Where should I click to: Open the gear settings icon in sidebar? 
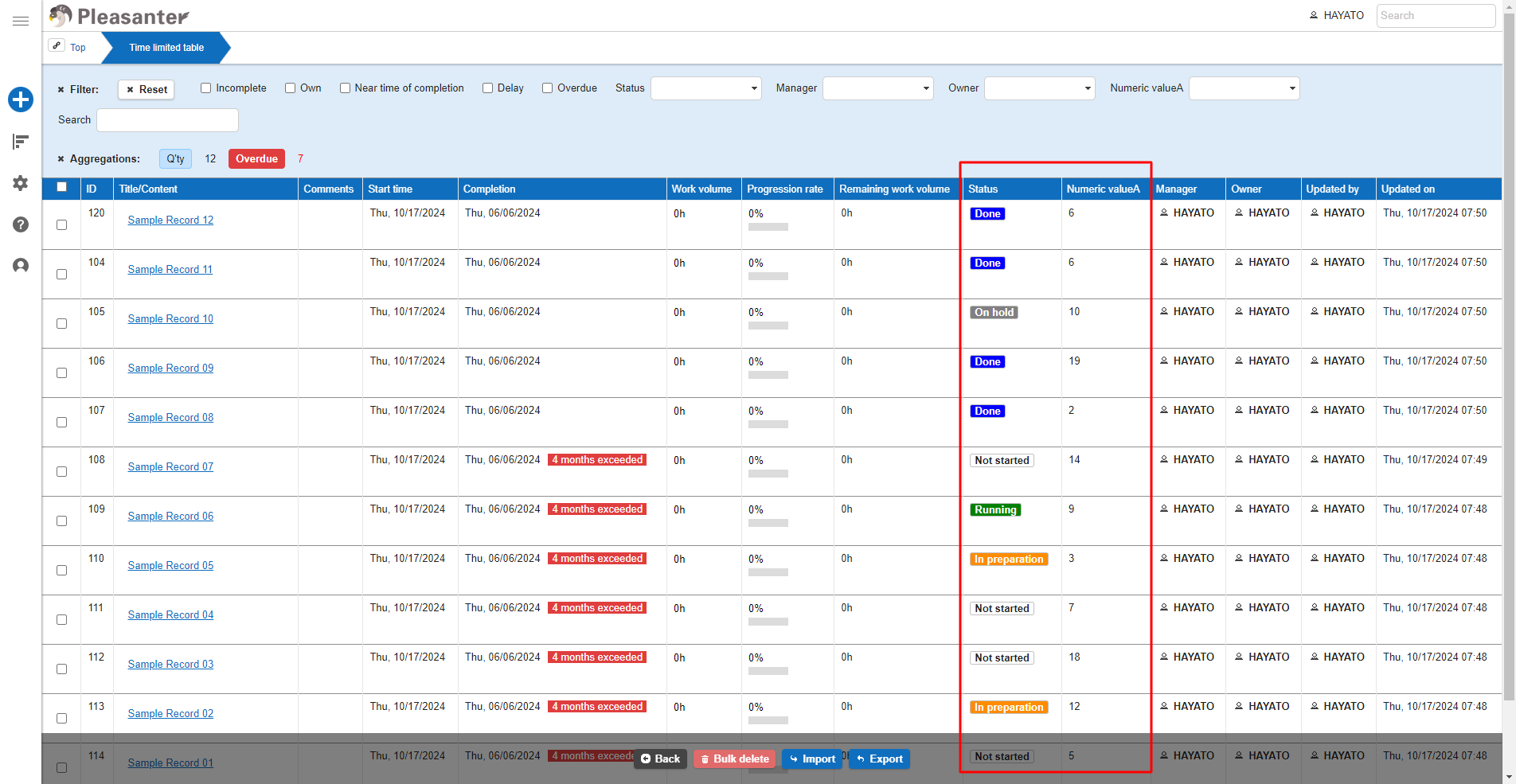[x=21, y=183]
